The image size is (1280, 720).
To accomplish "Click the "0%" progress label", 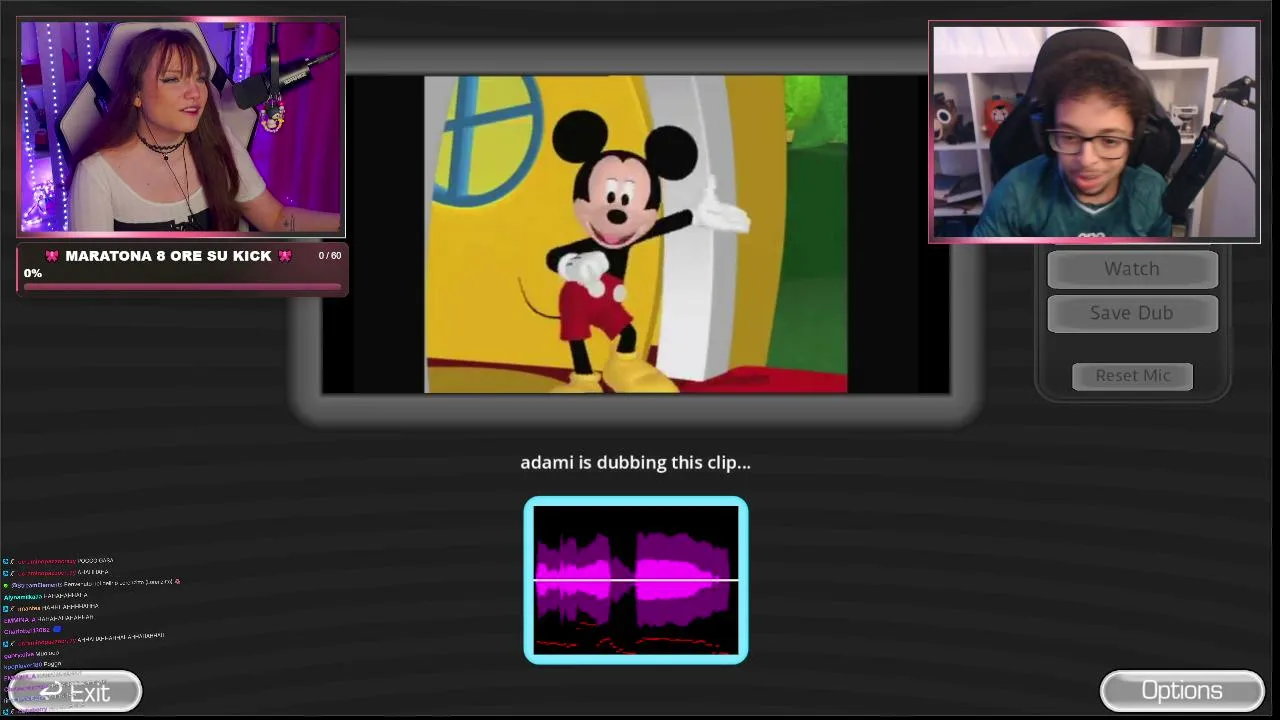I will (x=33, y=273).
